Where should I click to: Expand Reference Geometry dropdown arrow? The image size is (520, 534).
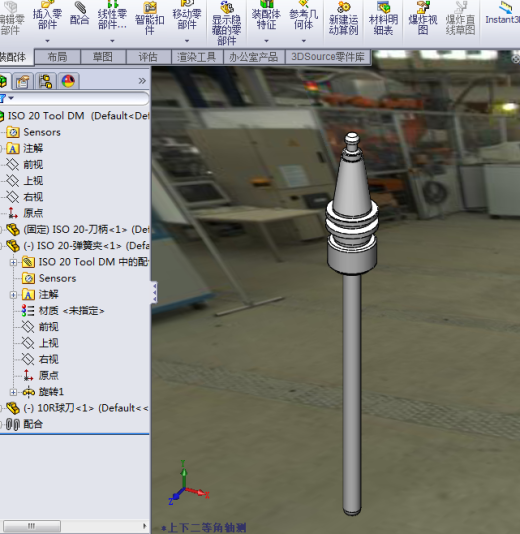point(303,41)
